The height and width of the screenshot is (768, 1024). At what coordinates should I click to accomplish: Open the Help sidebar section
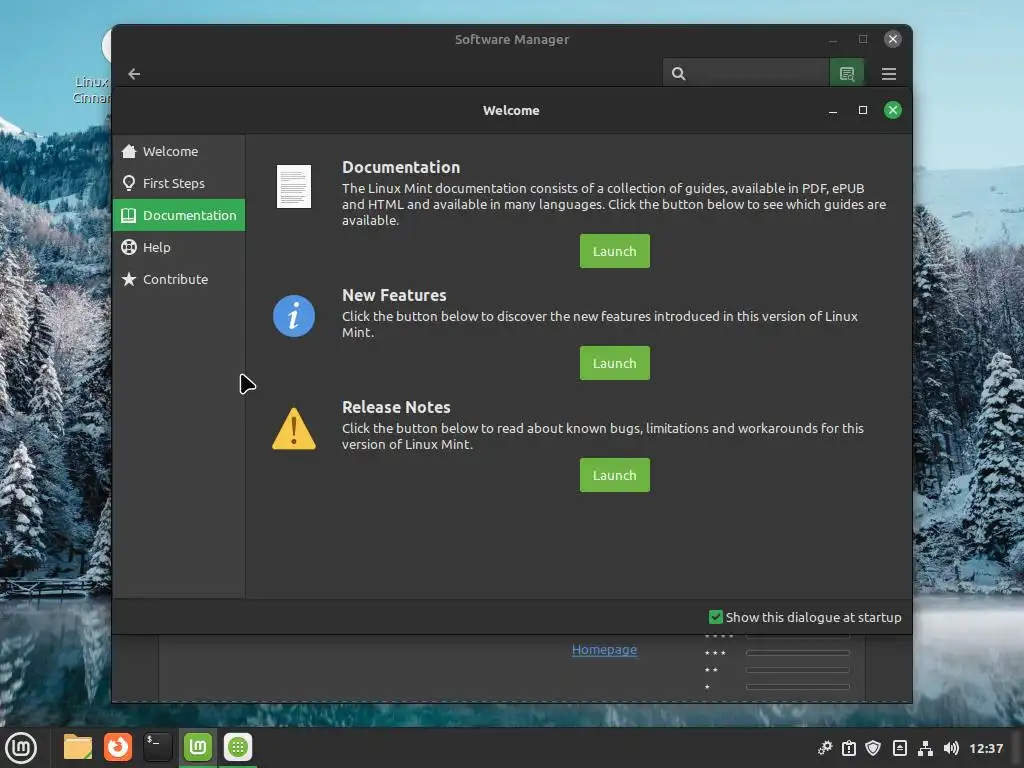point(179,248)
